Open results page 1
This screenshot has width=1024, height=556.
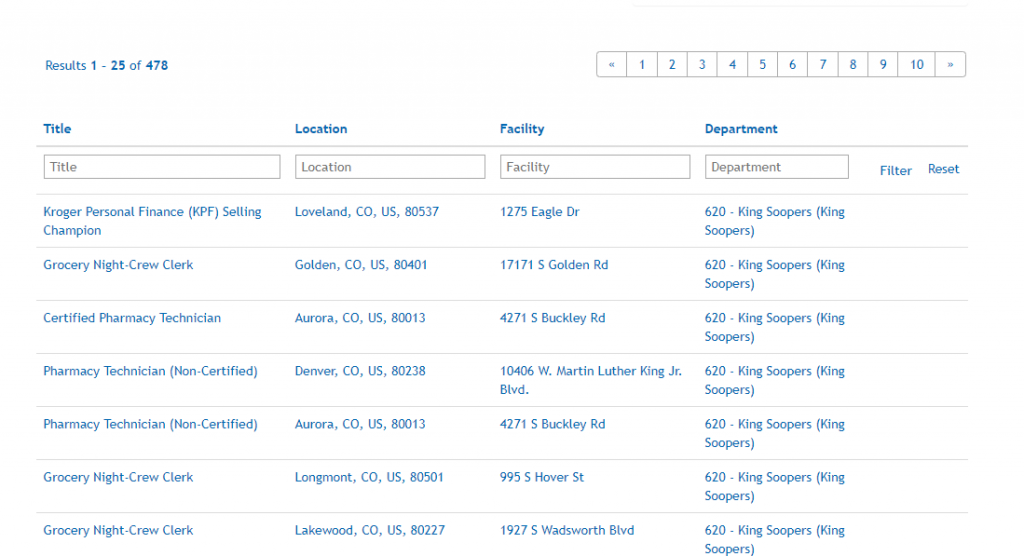tap(642, 65)
